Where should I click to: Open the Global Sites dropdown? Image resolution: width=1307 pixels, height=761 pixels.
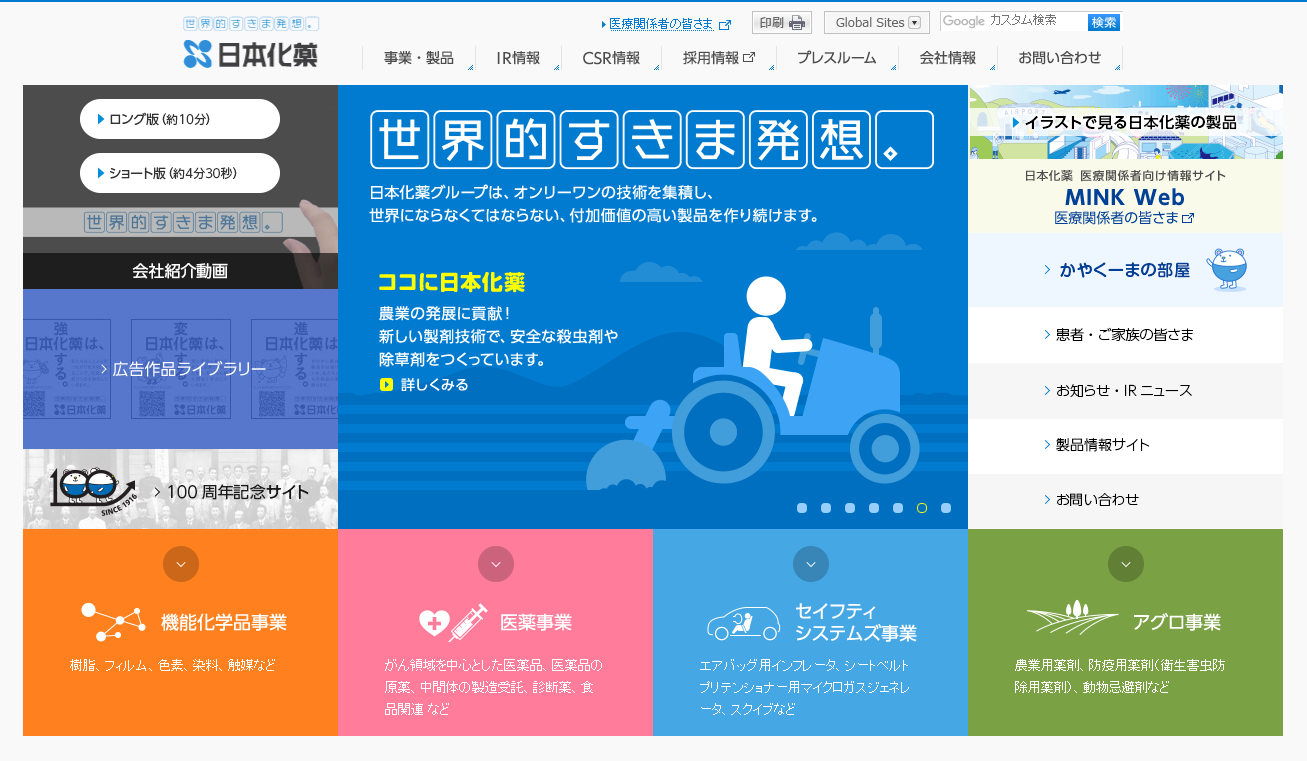pyautogui.click(x=877, y=22)
